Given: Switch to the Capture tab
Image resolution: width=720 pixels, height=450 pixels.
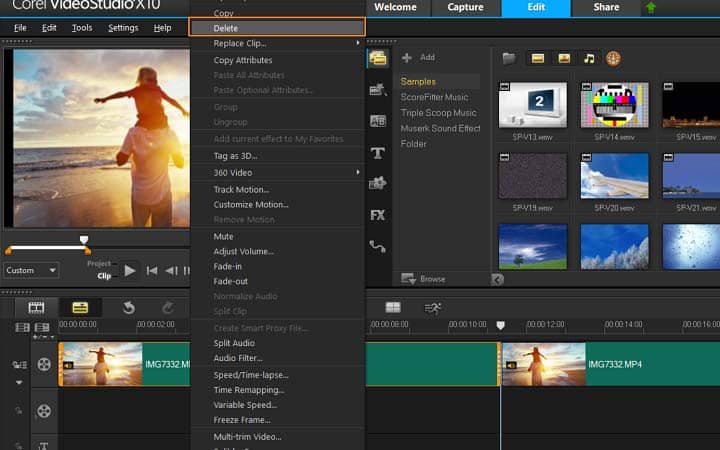Looking at the screenshot, I should pos(465,7).
